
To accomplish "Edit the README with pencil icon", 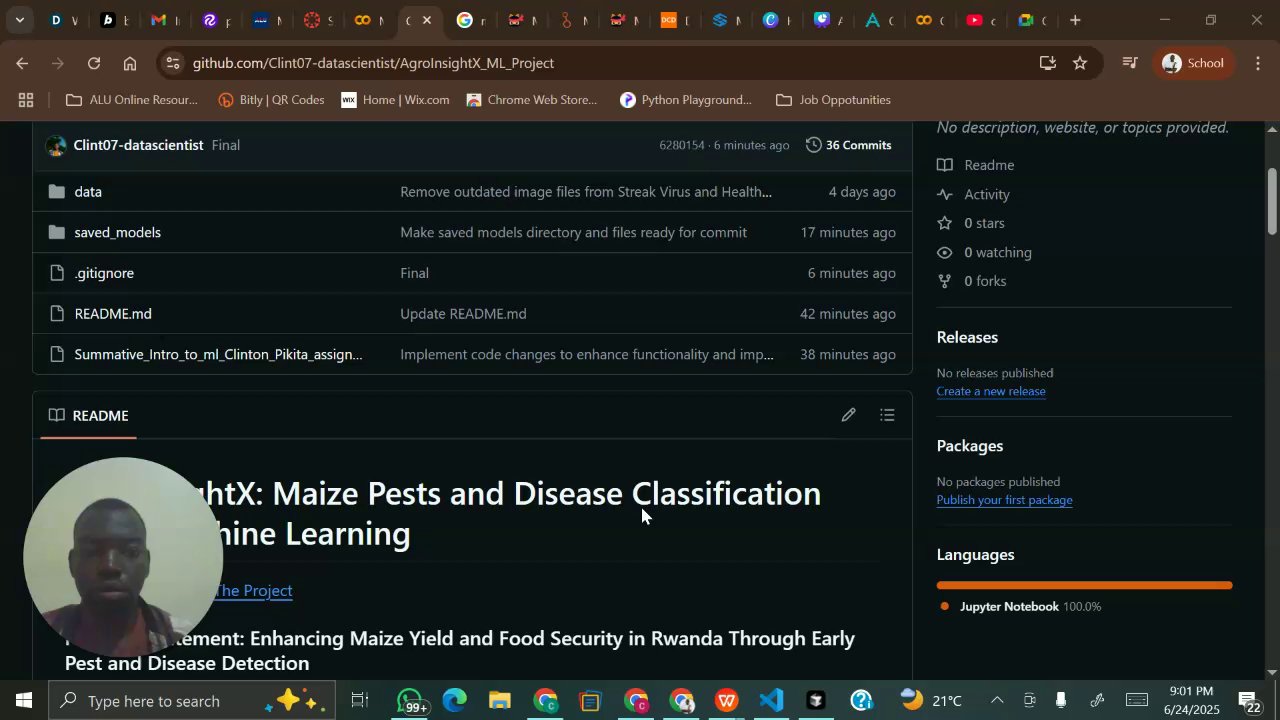I will [848, 415].
